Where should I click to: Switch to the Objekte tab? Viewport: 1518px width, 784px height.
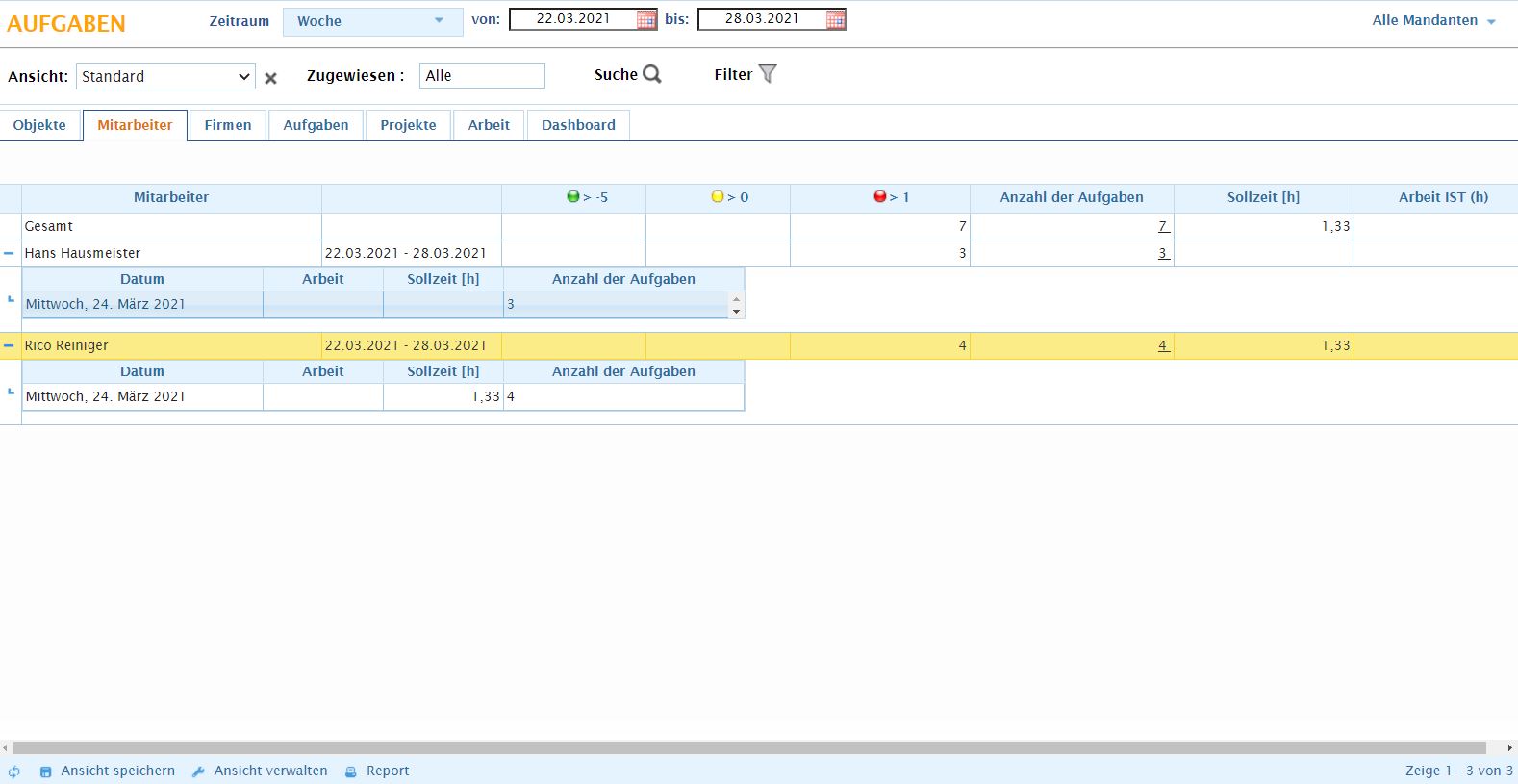[39, 125]
